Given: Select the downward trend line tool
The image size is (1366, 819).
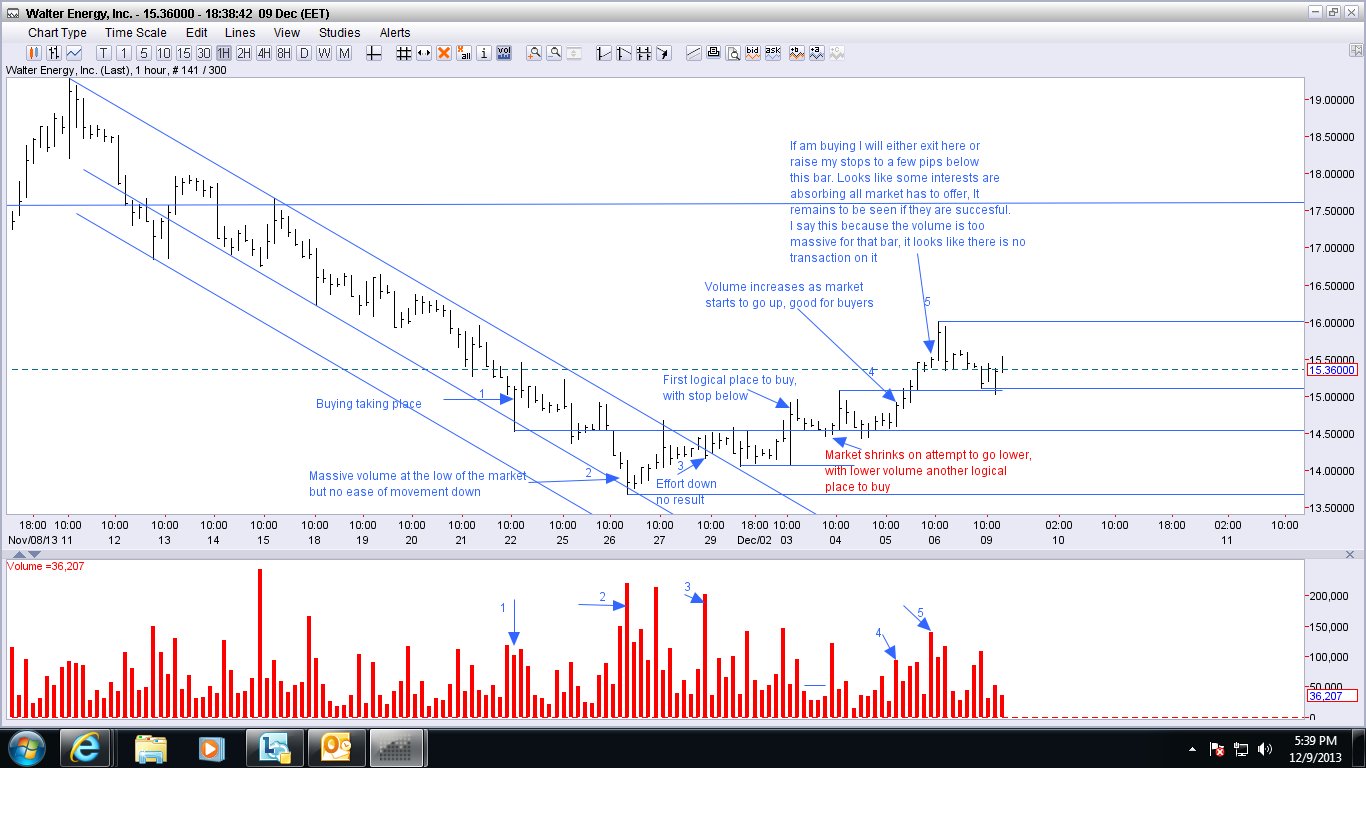Looking at the screenshot, I should click(624, 53).
